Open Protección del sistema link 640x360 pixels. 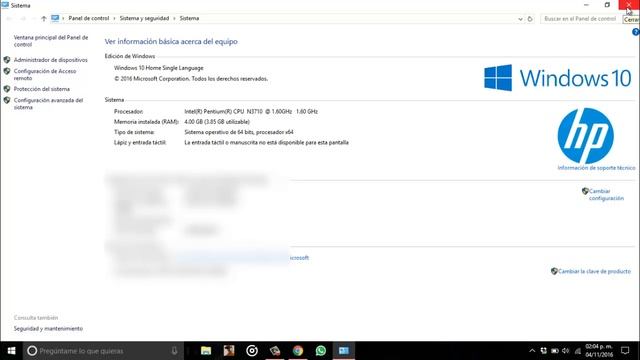(x=42, y=89)
